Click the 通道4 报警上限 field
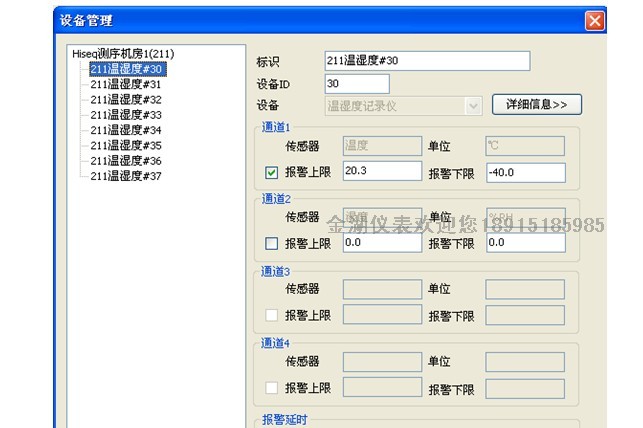This screenshot has width=643, height=428. [x=382, y=387]
